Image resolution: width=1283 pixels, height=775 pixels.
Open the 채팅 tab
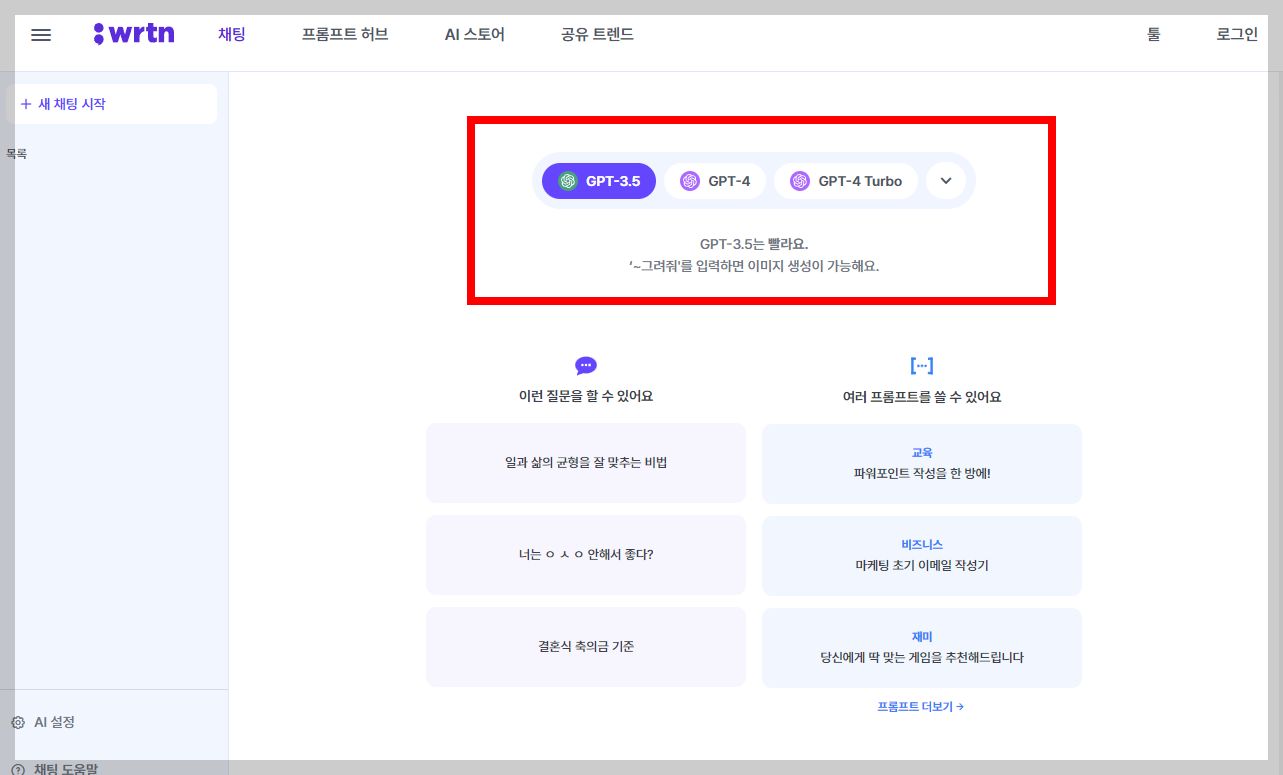(x=232, y=34)
